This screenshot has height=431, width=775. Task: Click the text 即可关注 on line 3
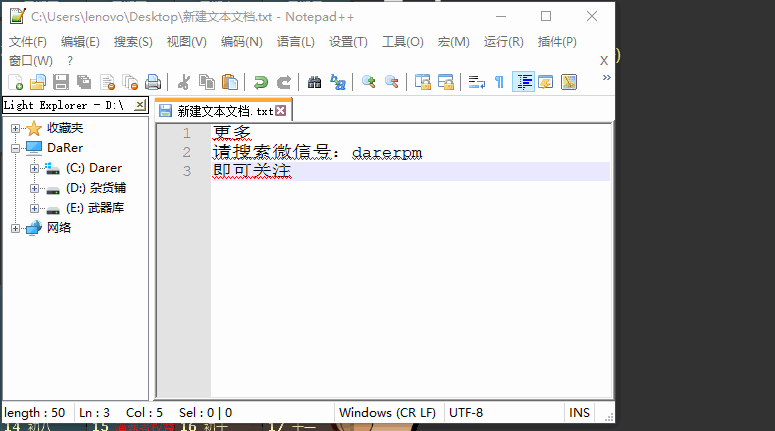pos(252,171)
